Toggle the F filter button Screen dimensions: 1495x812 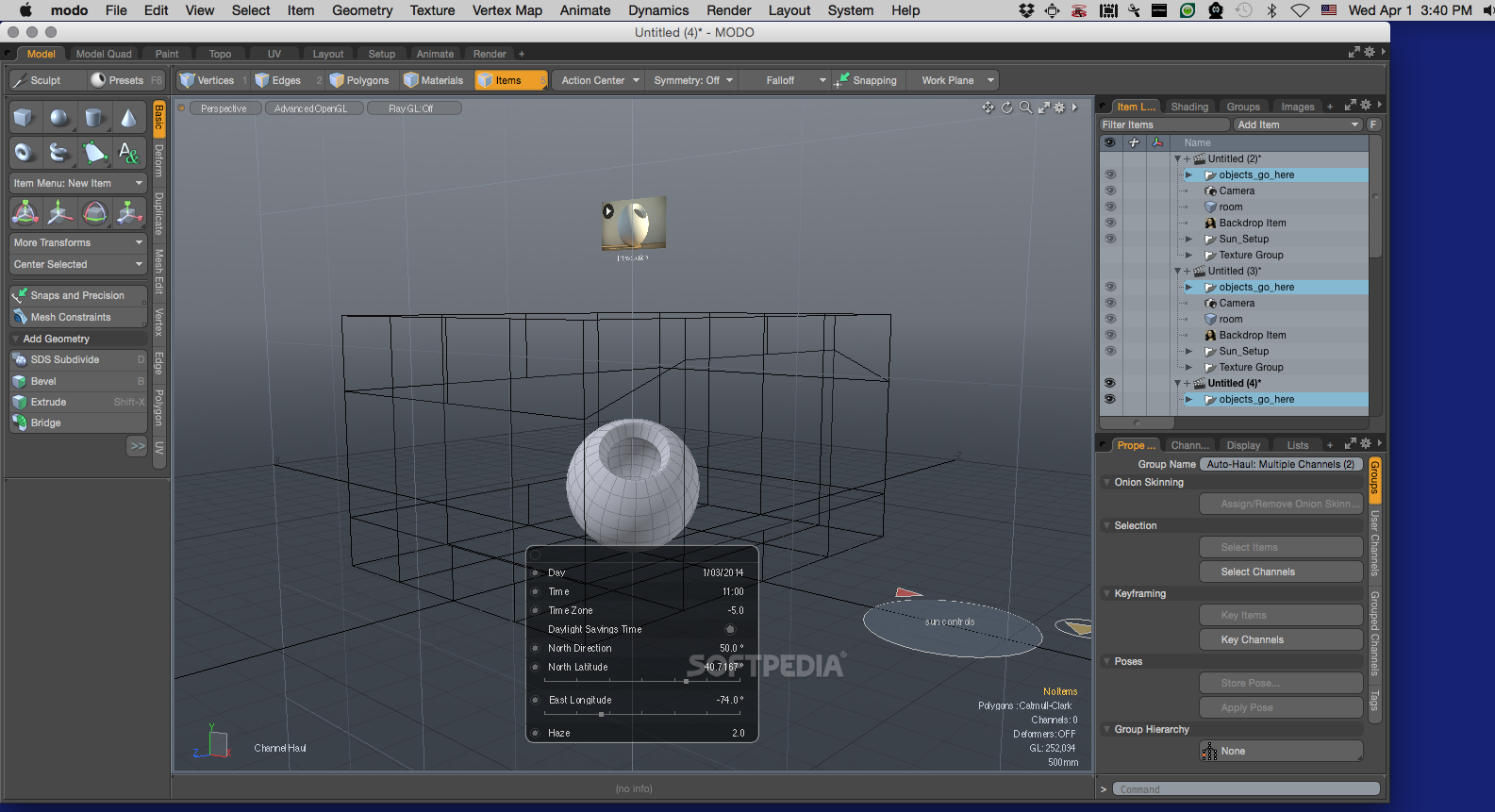pyautogui.click(x=1373, y=124)
